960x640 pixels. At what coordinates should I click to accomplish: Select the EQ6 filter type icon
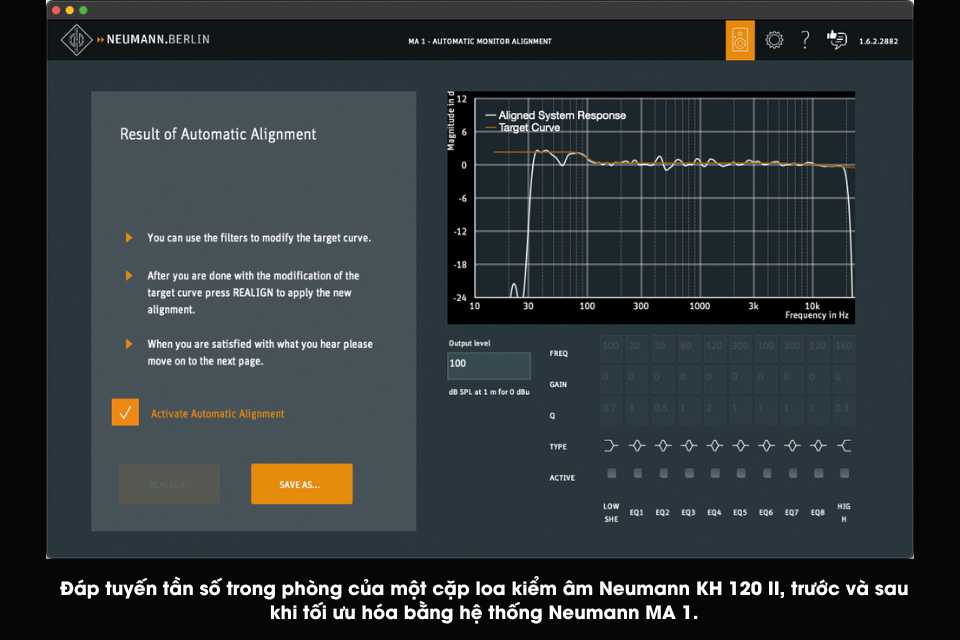coord(767,446)
